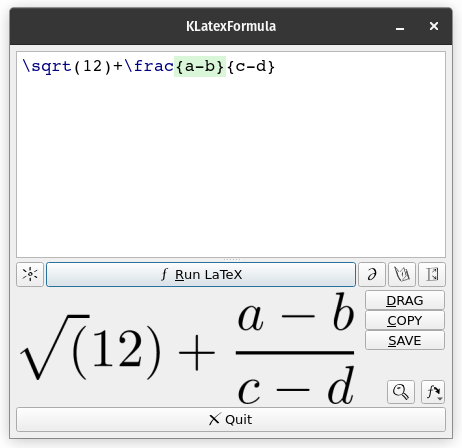Screen dimensions: 462x448
Task: Open the formula library icon
Action: click(402, 274)
